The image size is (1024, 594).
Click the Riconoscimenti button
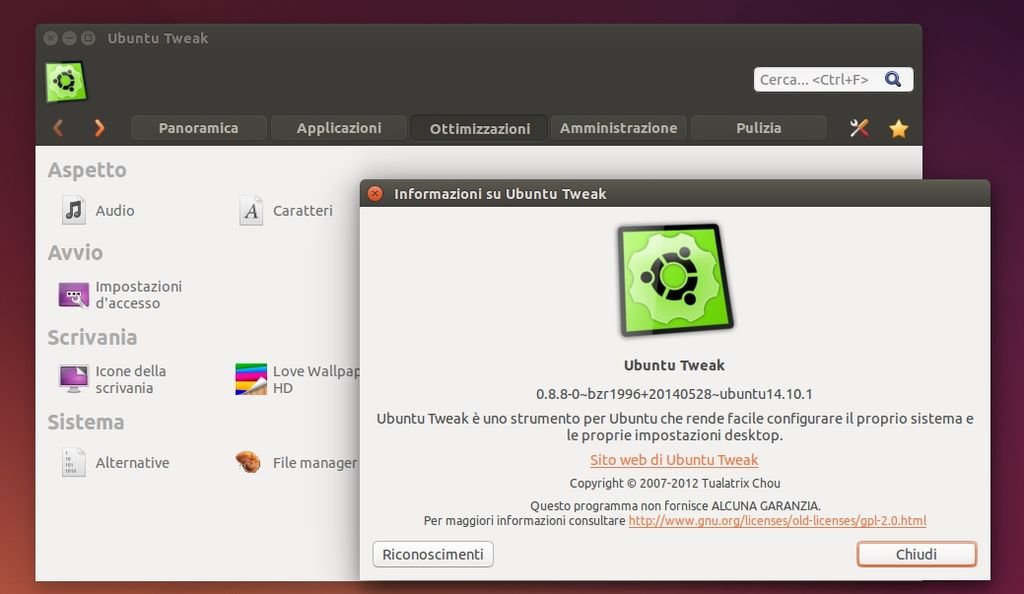coord(433,554)
